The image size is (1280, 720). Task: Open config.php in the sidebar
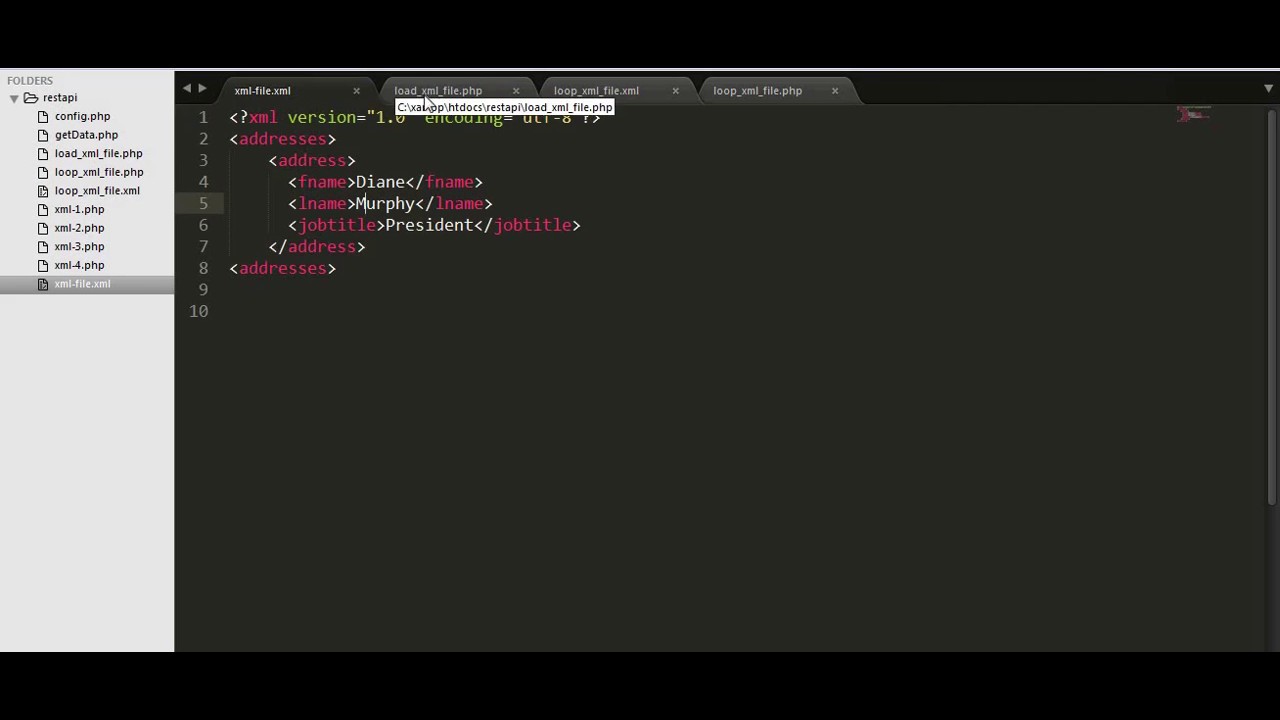click(x=82, y=116)
